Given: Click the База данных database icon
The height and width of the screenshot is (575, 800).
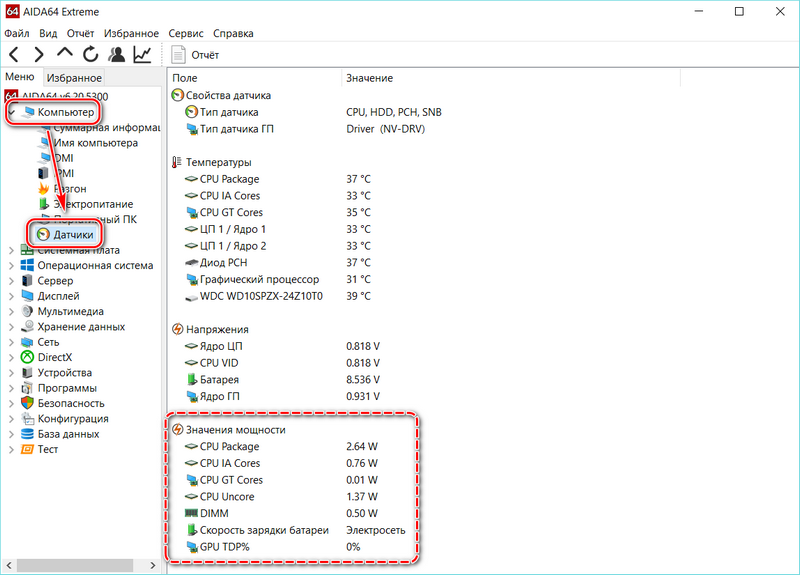Looking at the screenshot, I should (x=27, y=434).
